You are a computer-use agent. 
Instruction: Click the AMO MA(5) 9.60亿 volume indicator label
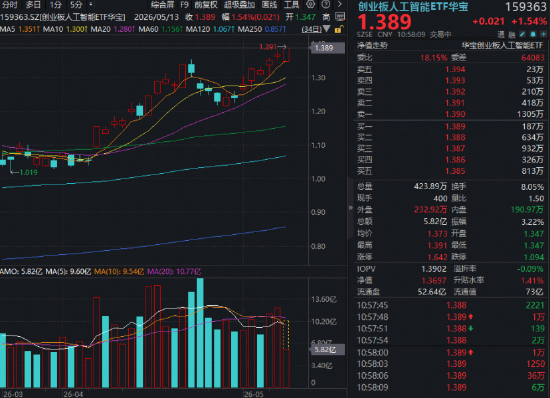click(x=68, y=271)
